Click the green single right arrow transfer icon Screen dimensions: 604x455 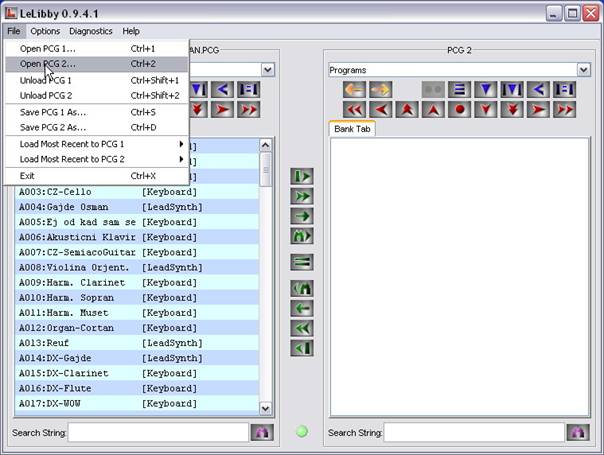pos(302,216)
